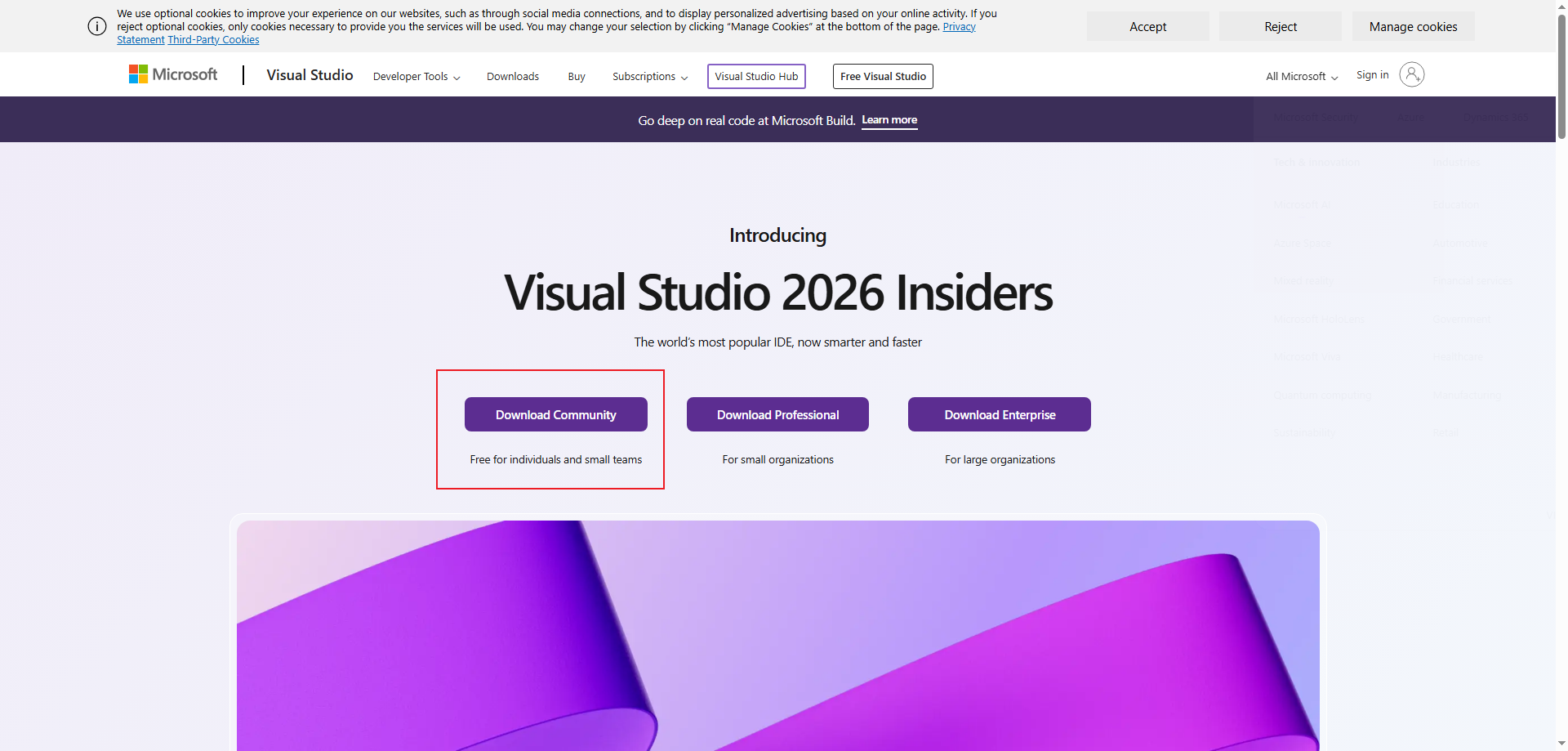The image size is (1568, 751).
Task: Click the Microsoft logo
Action: 173,74
